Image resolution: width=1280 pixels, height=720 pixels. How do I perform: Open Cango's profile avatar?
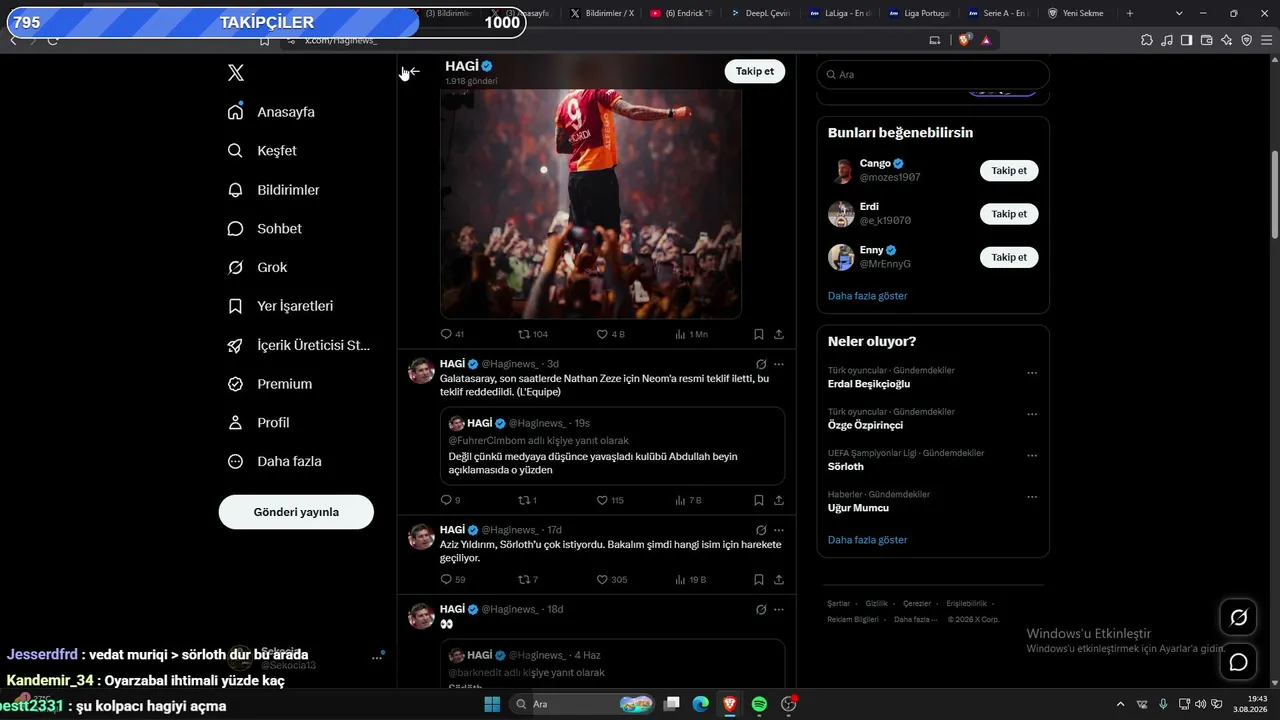(x=841, y=171)
